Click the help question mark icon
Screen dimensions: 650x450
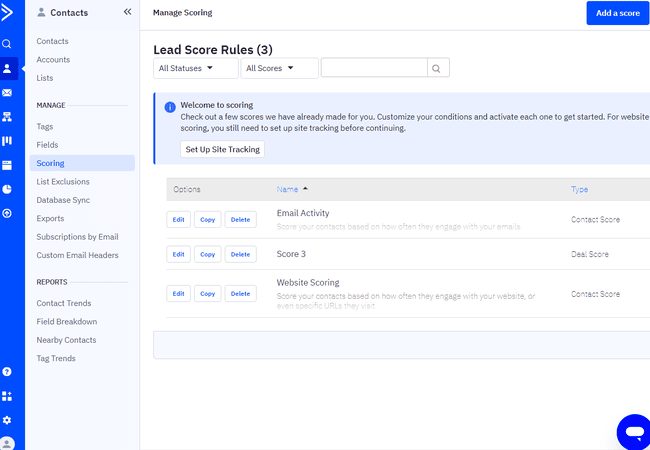click(7, 372)
